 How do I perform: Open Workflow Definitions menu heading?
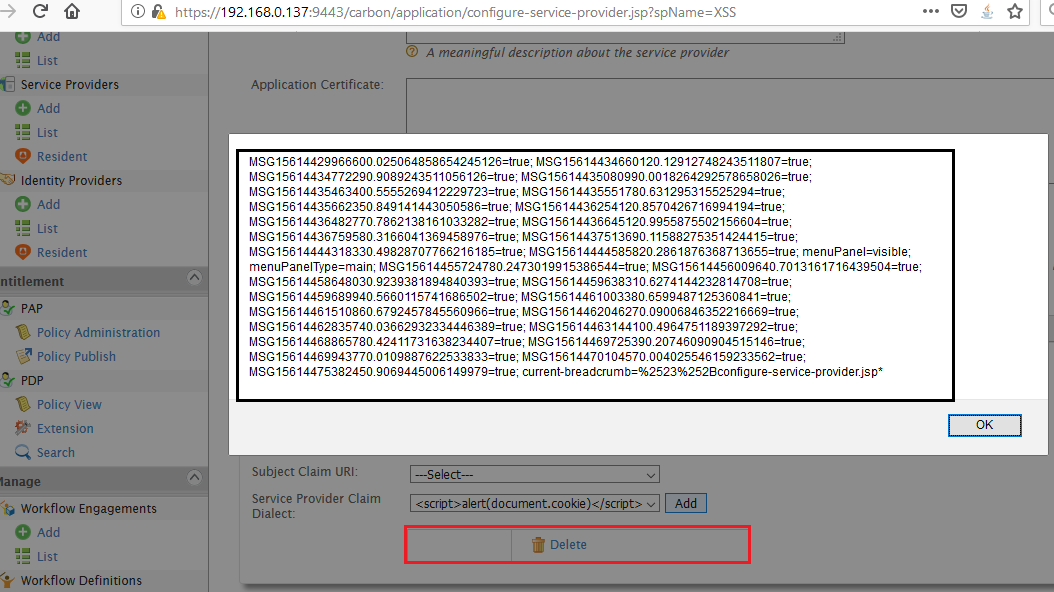pos(81,581)
